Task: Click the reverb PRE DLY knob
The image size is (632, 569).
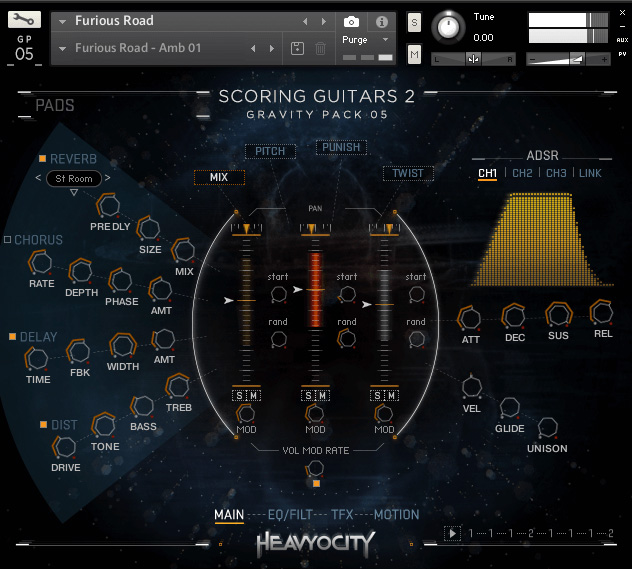Action: [108, 205]
